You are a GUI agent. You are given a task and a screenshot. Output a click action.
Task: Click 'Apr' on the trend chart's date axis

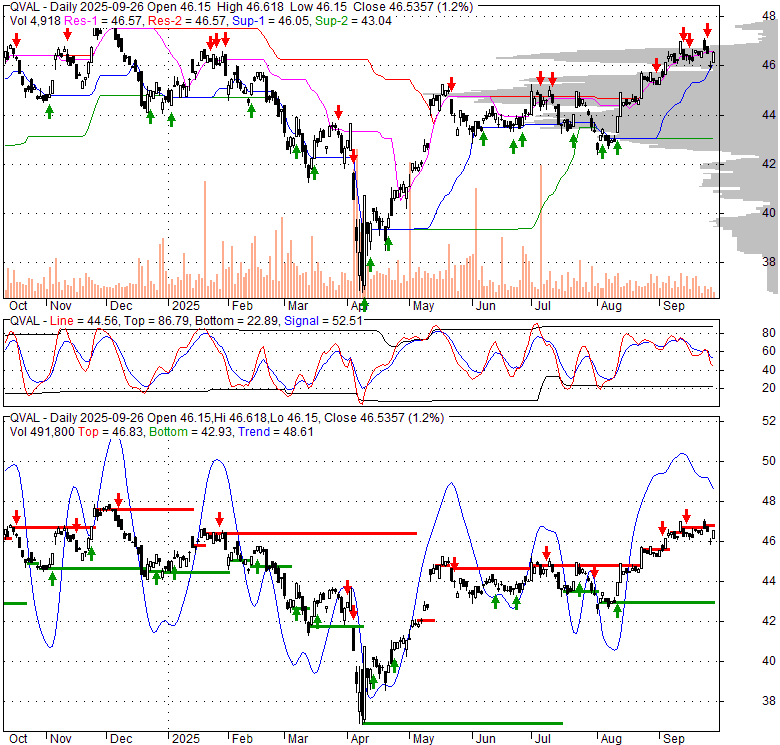[360, 739]
